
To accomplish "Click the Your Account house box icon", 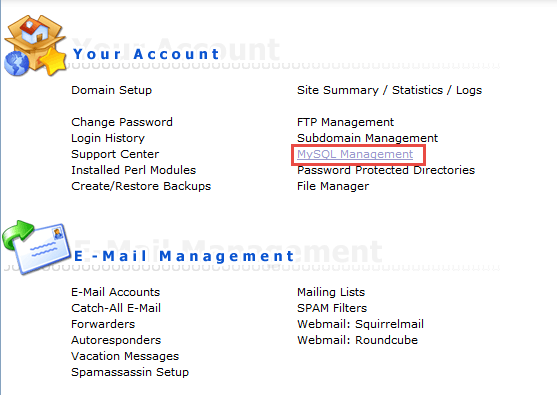I will (35, 45).
